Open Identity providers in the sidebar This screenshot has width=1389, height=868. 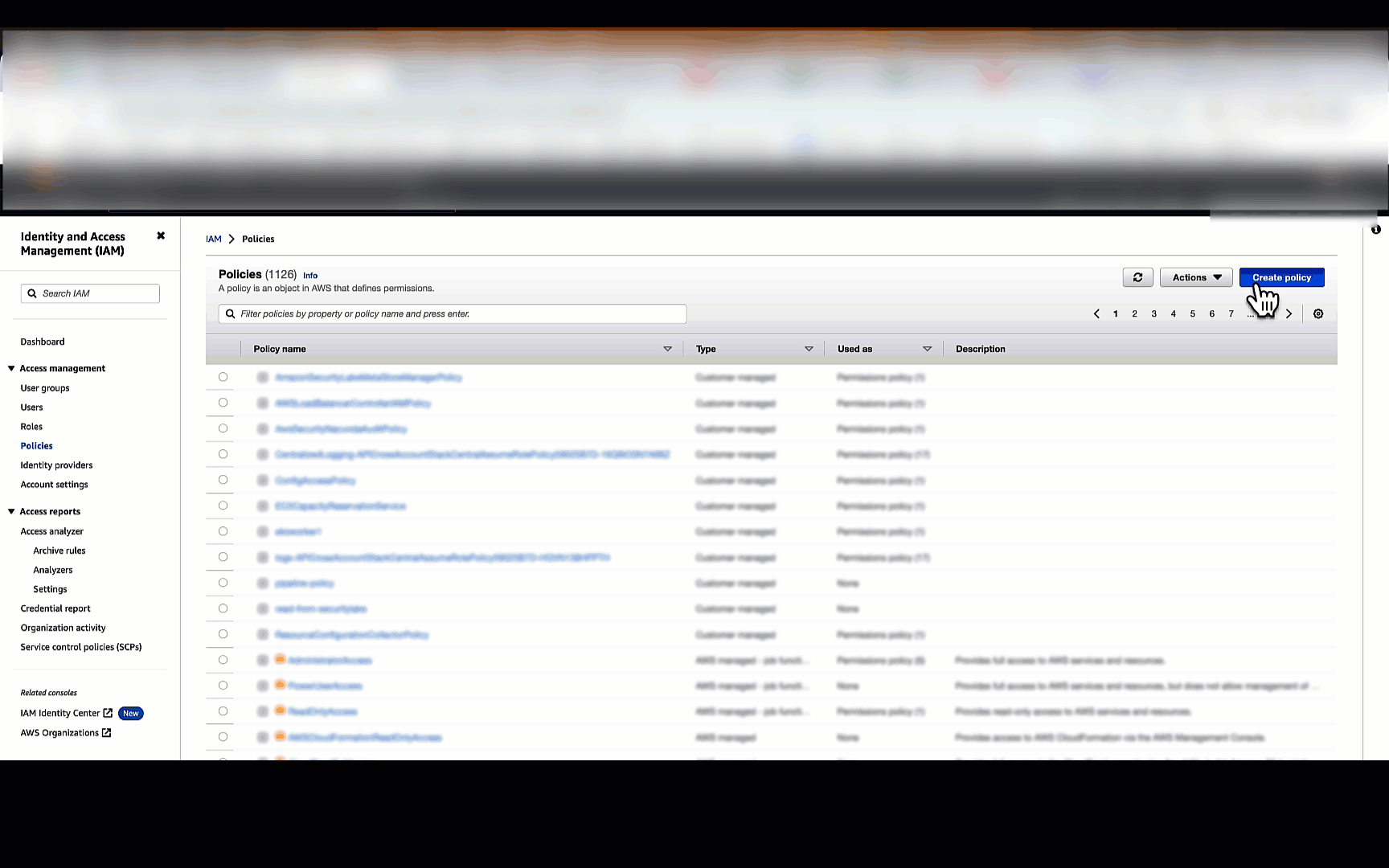[56, 465]
